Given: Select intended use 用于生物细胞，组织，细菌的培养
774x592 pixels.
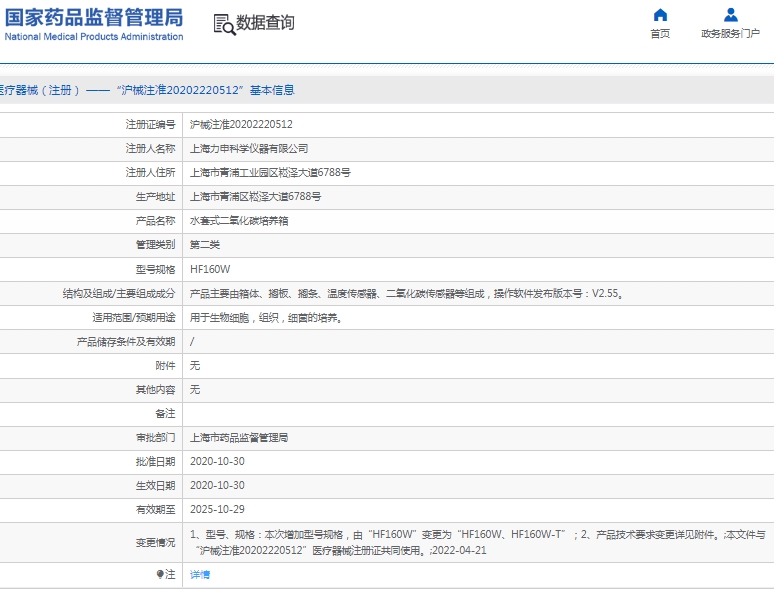Looking at the screenshot, I should [266, 317].
